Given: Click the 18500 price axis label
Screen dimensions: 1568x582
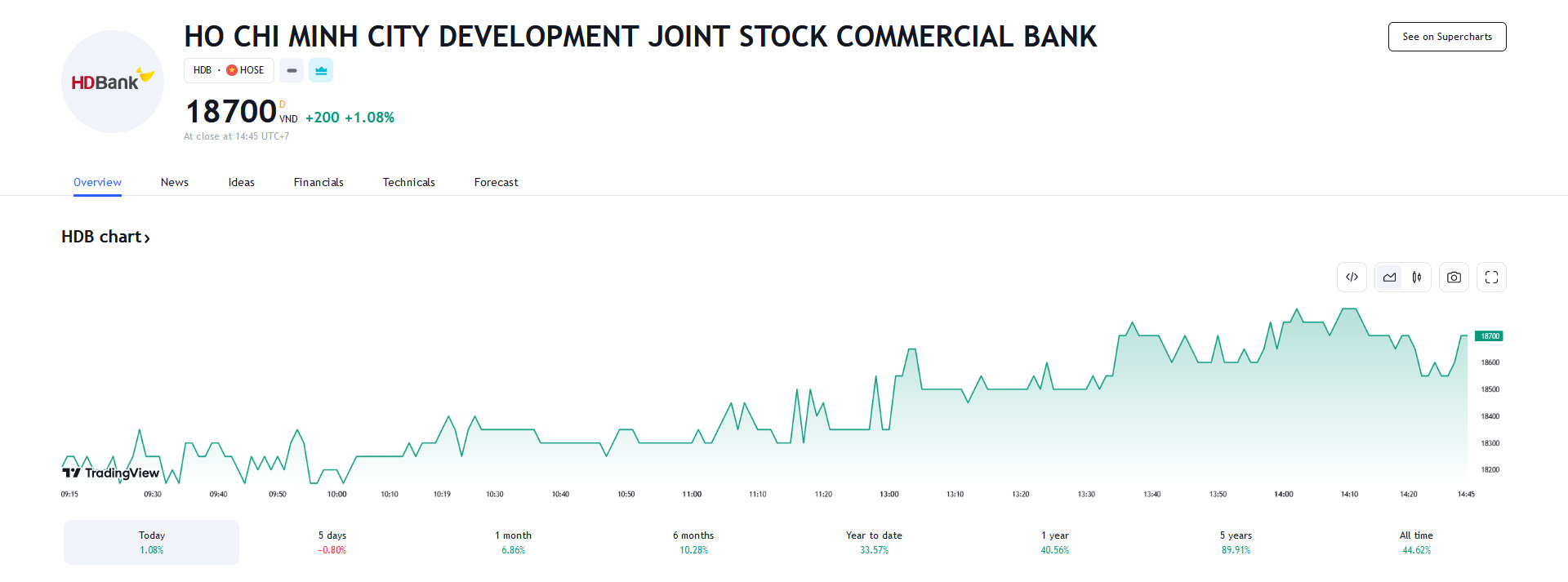Looking at the screenshot, I should click(x=1490, y=389).
